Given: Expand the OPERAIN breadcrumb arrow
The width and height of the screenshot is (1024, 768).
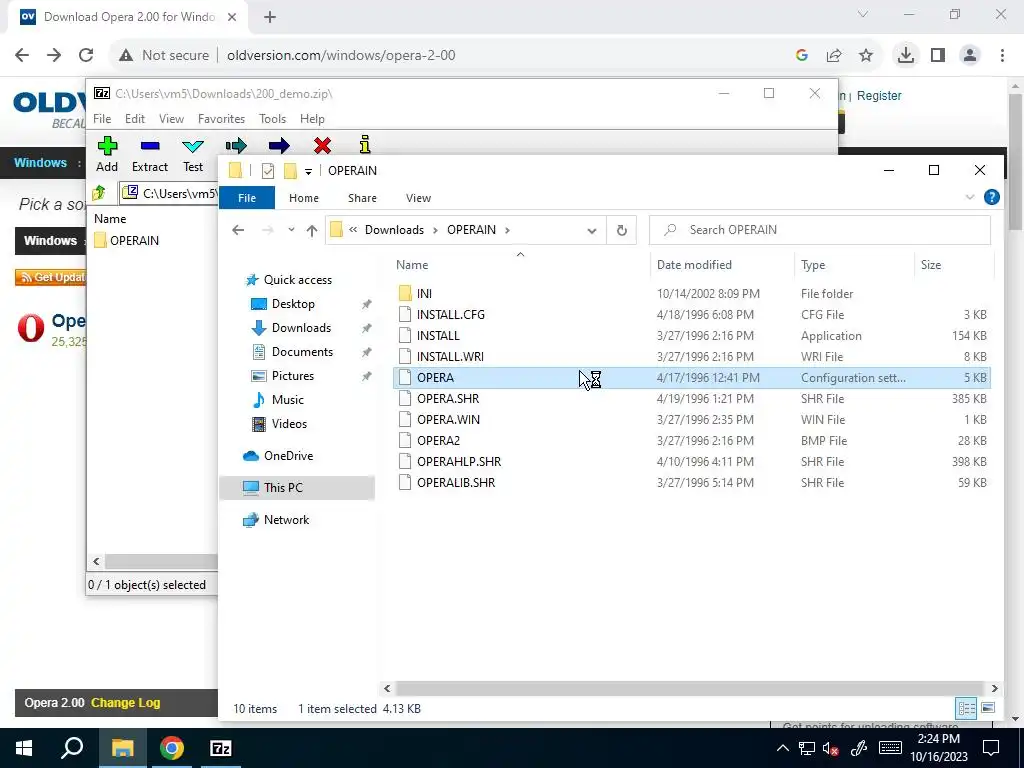Looking at the screenshot, I should [x=507, y=230].
